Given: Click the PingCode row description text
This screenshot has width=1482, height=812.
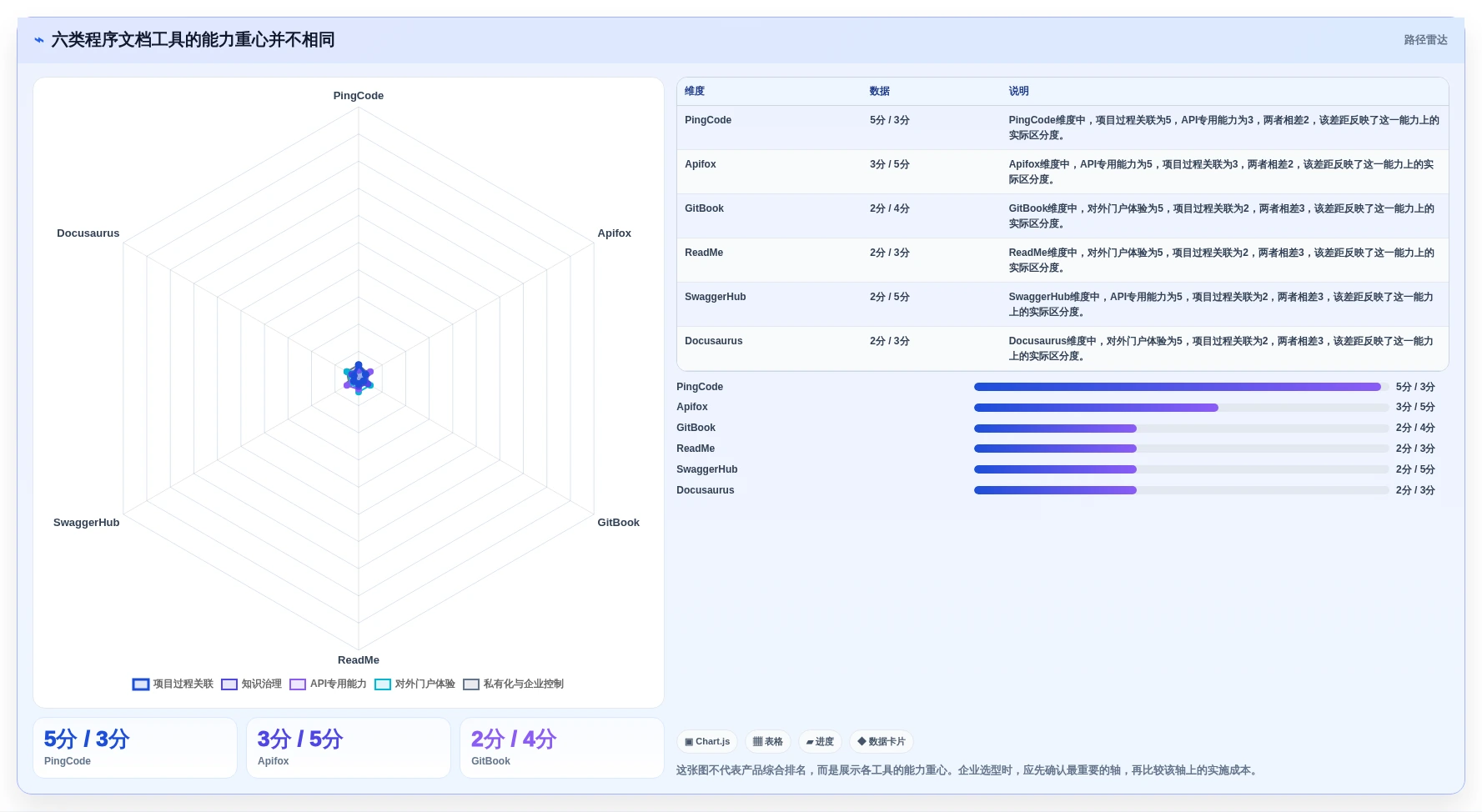Looking at the screenshot, I should (1224, 128).
